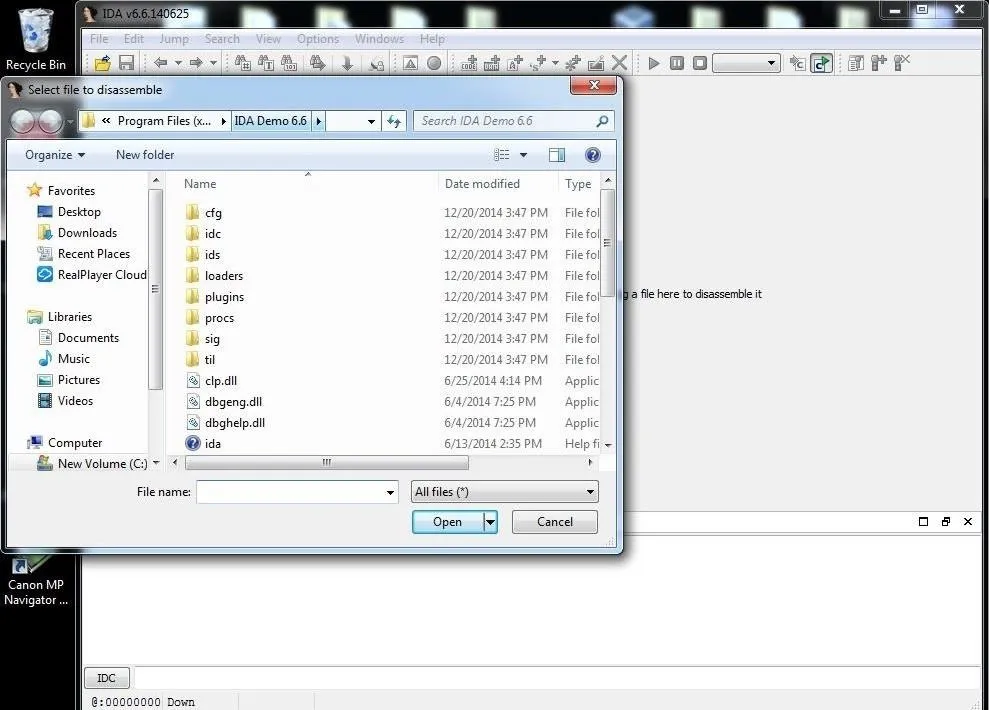This screenshot has height=710, width=989.
Task: Click the gray circle icon in IDA toolbar
Action: tap(434, 63)
